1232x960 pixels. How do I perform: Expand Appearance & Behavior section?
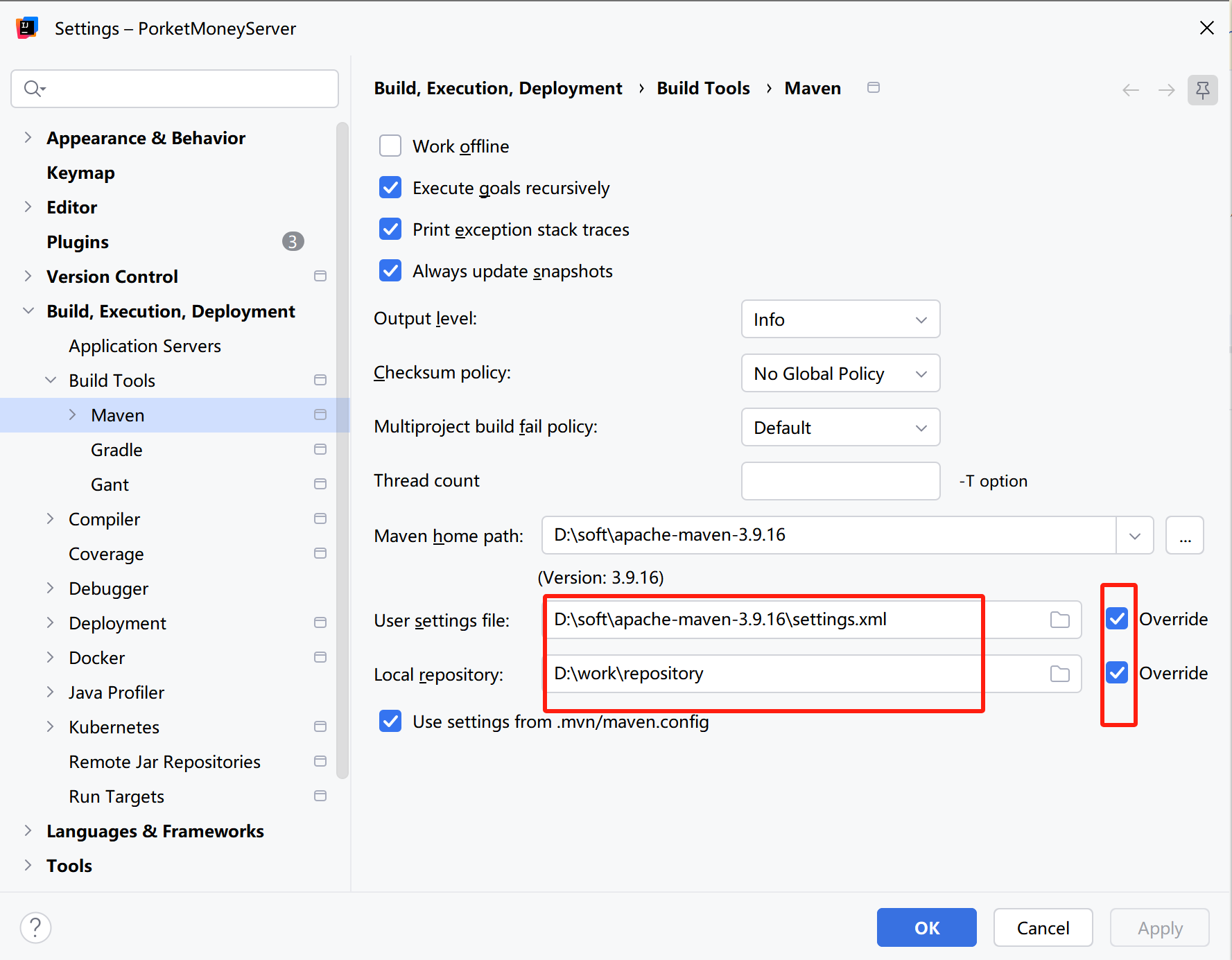(x=28, y=137)
